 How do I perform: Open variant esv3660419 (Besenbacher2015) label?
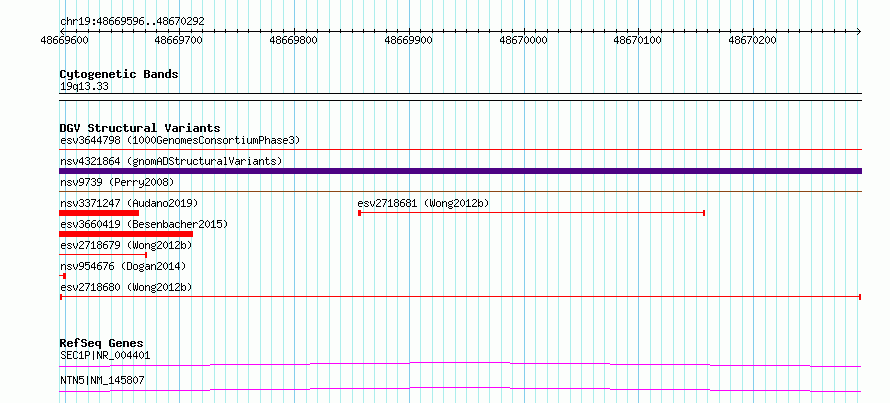(144, 224)
